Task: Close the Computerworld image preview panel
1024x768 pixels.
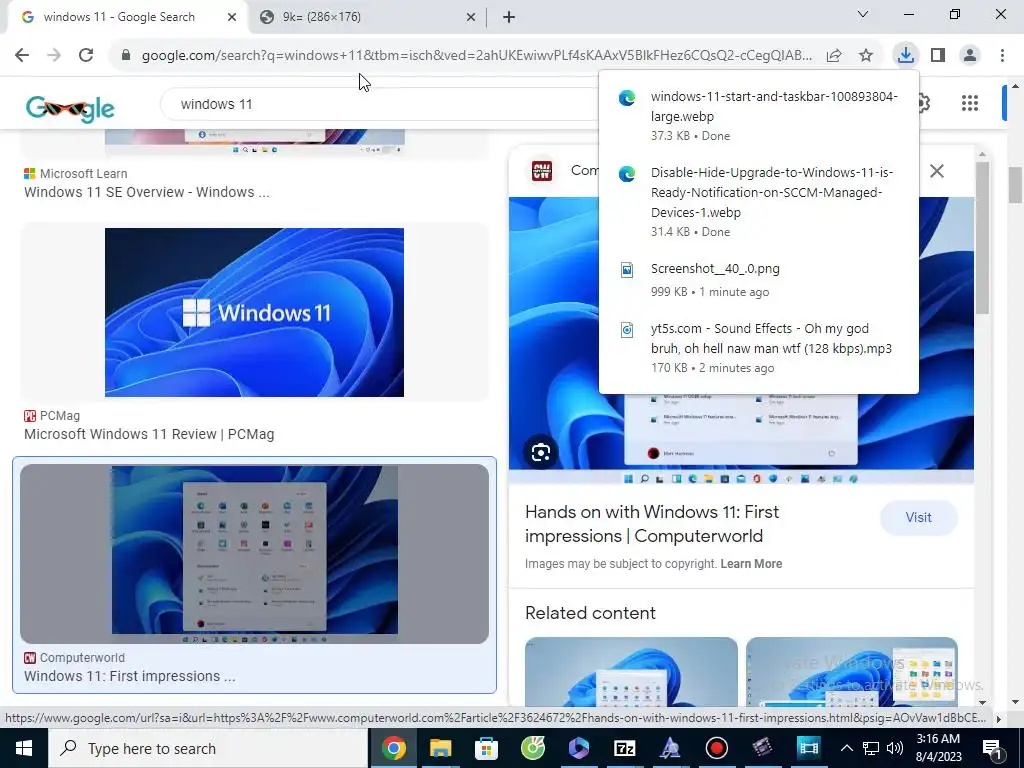Action: coord(936,171)
